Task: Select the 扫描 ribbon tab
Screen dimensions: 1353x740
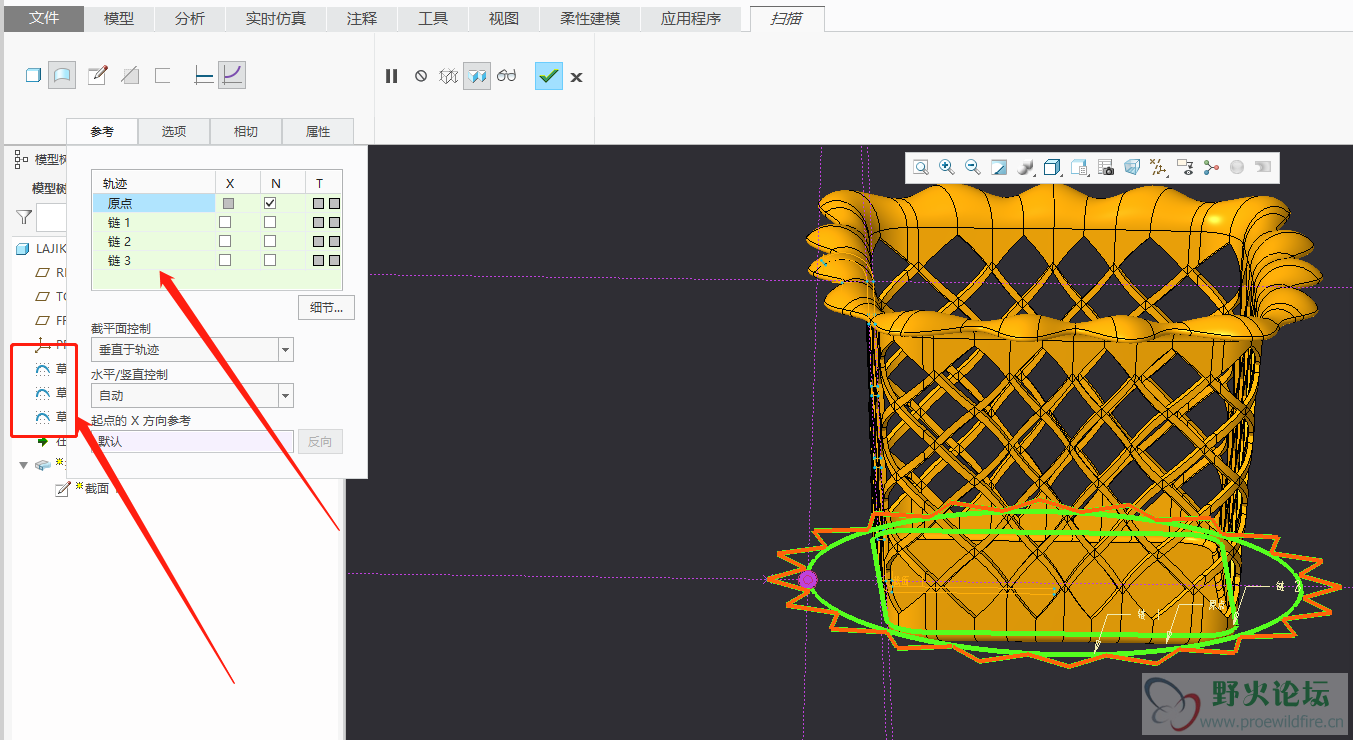Action: pos(787,18)
